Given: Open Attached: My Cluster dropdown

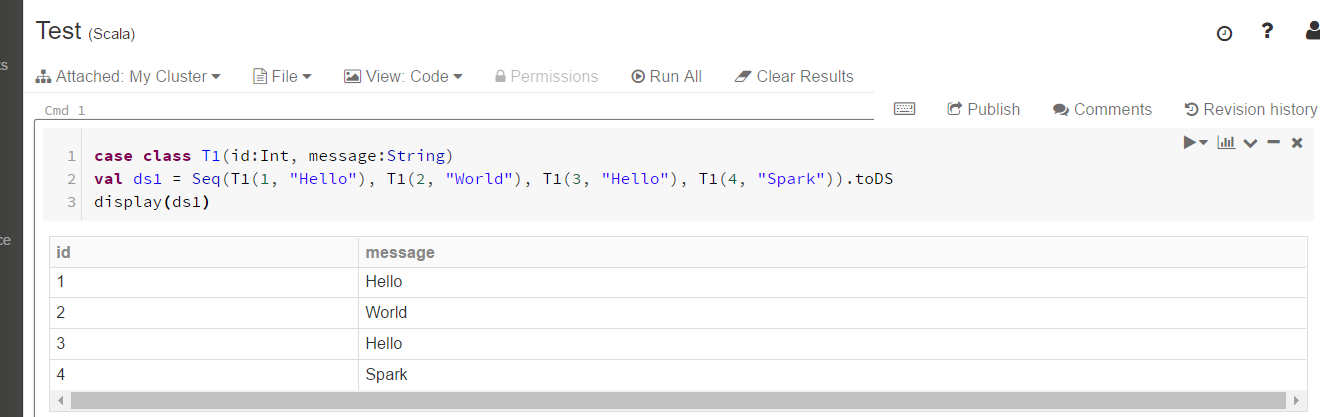Looking at the screenshot, I should (x=128, y=76).
